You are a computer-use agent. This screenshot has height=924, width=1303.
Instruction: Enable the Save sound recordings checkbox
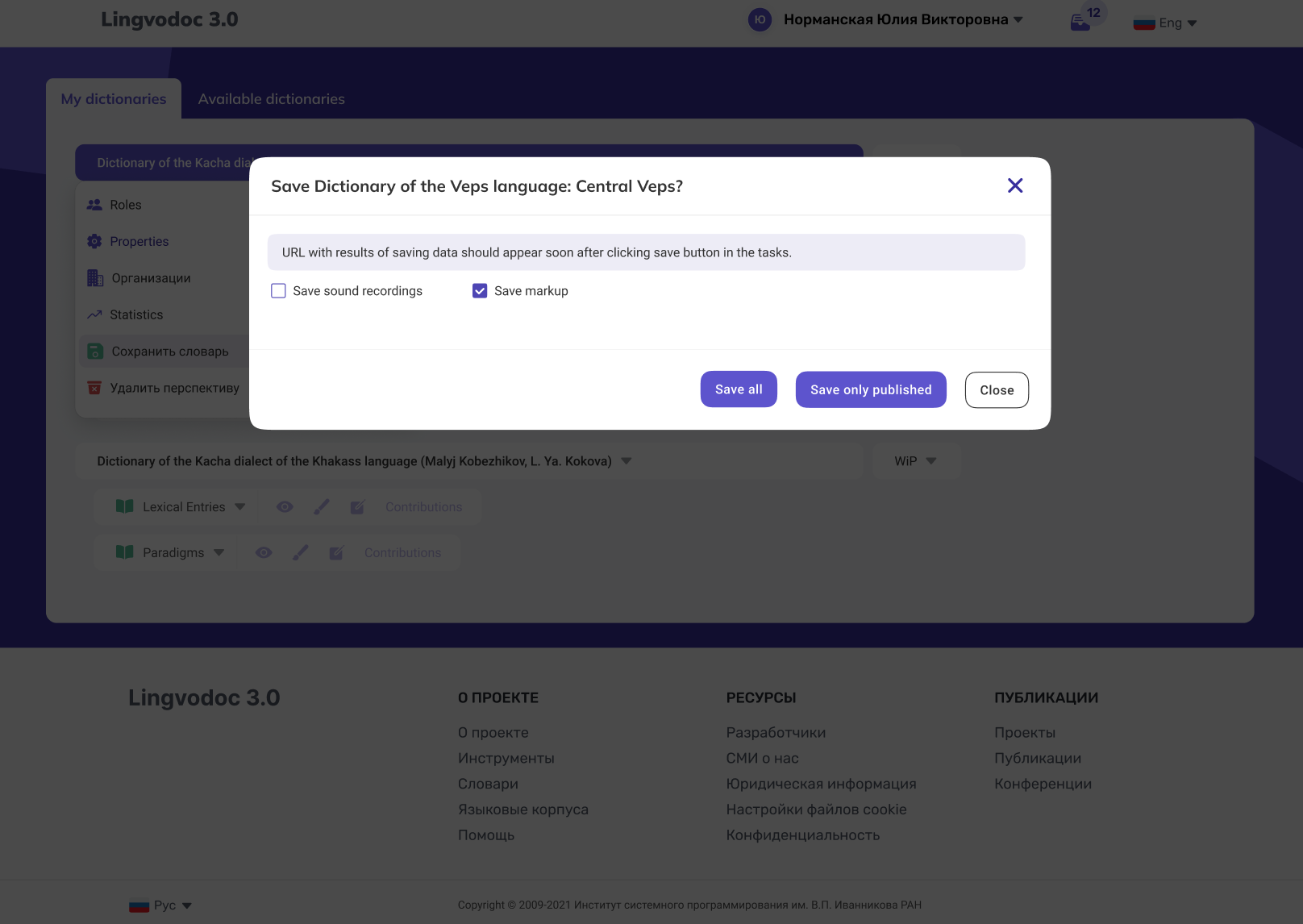(278, 291)
